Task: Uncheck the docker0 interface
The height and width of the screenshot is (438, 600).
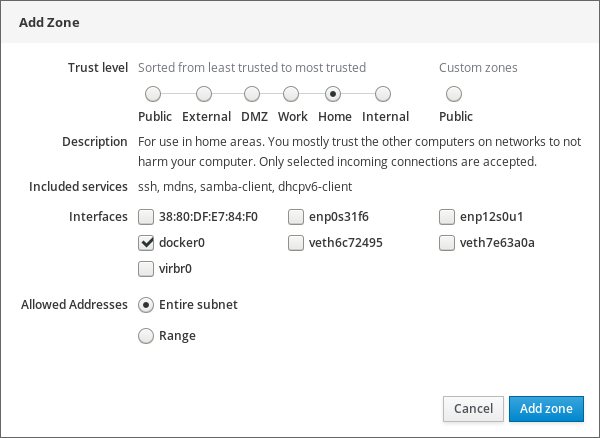Action: pyautogui.click(x=146, y=242)
